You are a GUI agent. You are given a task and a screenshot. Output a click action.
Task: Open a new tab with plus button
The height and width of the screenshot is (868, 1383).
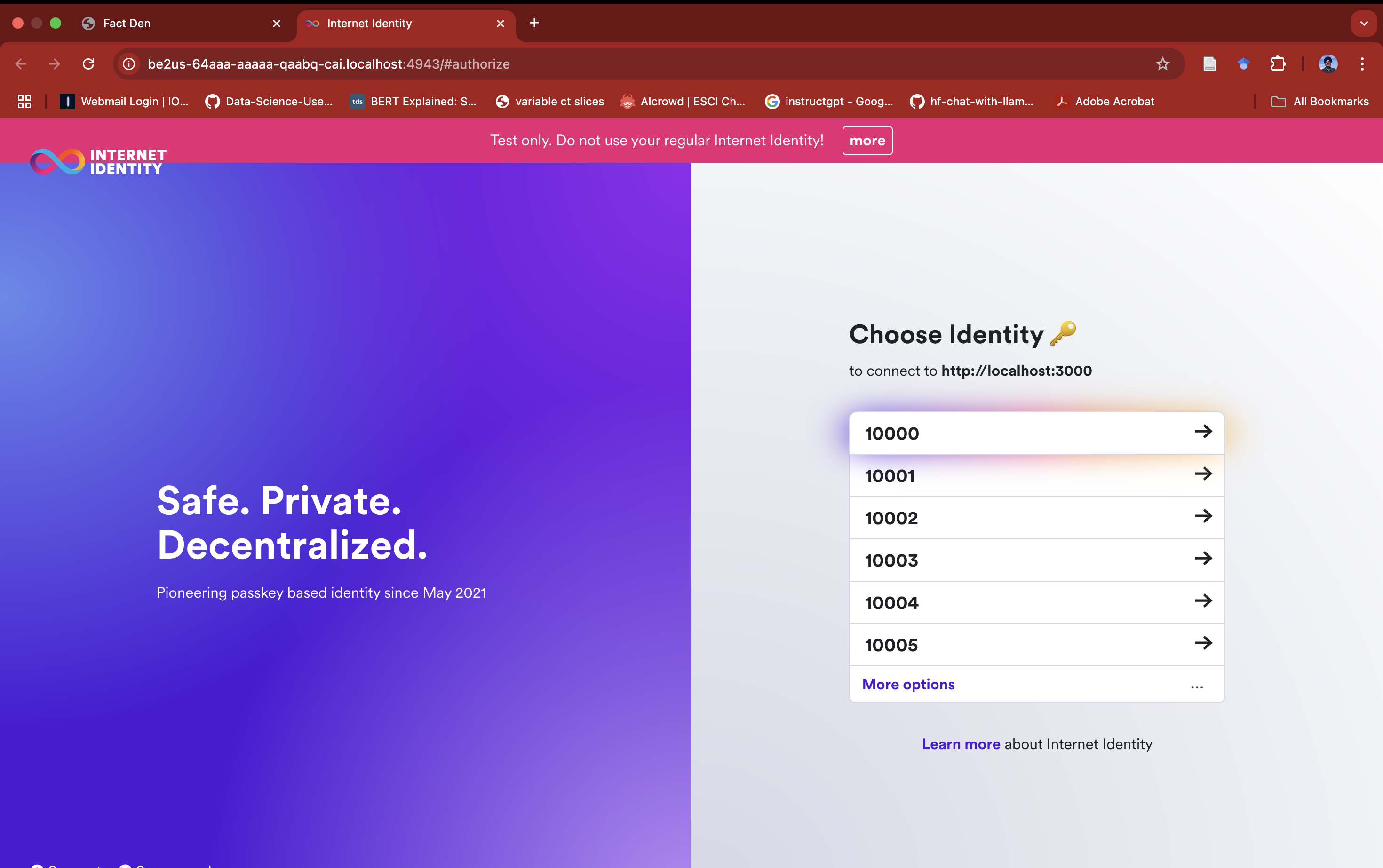tap(534, 23)
